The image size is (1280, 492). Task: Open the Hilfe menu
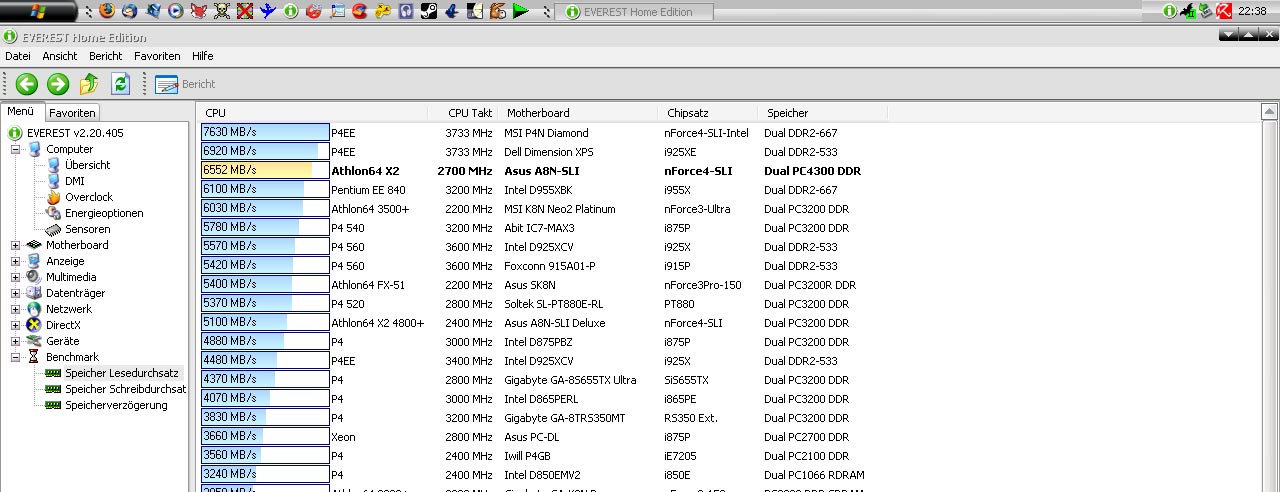tap(202, 56)
